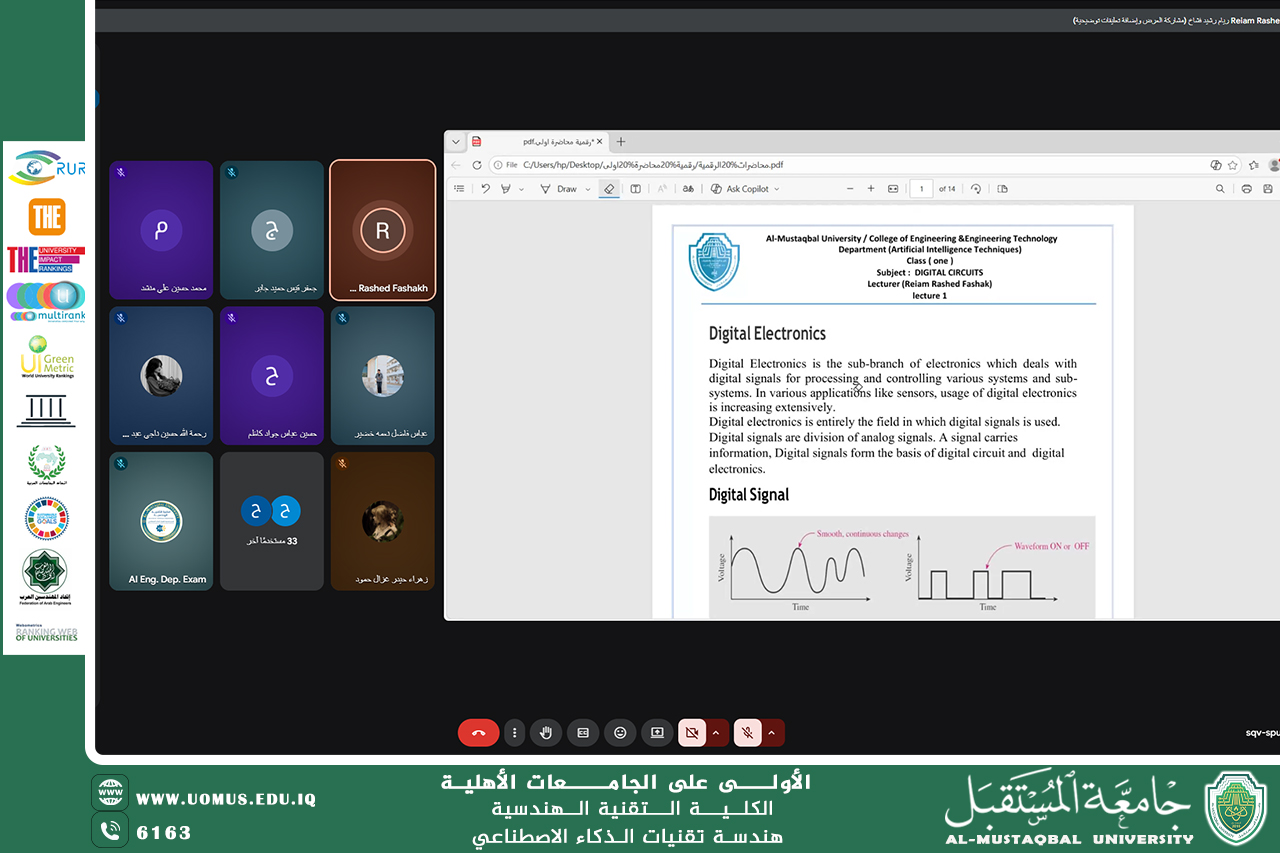Select the Erase tool in PDF toolbar
This screenshot has width=1280, height=853.
coord(607,188)
